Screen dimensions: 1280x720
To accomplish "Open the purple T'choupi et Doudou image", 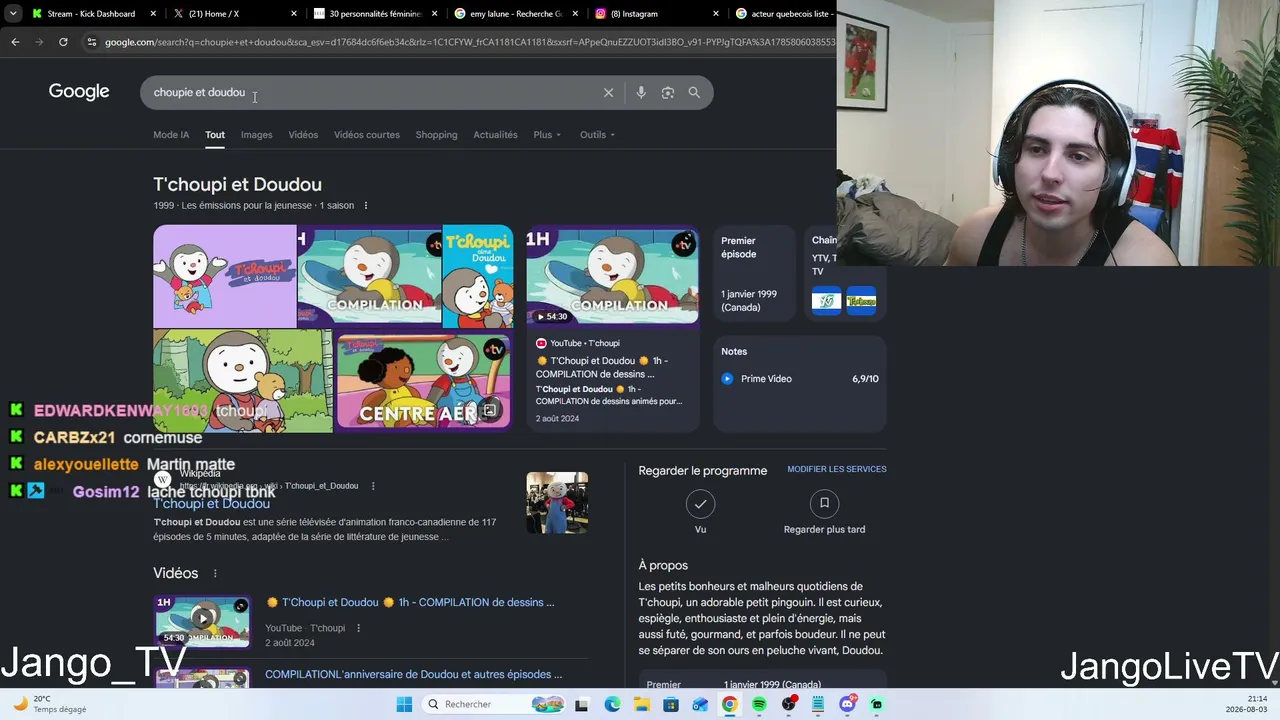I will 225,276.
